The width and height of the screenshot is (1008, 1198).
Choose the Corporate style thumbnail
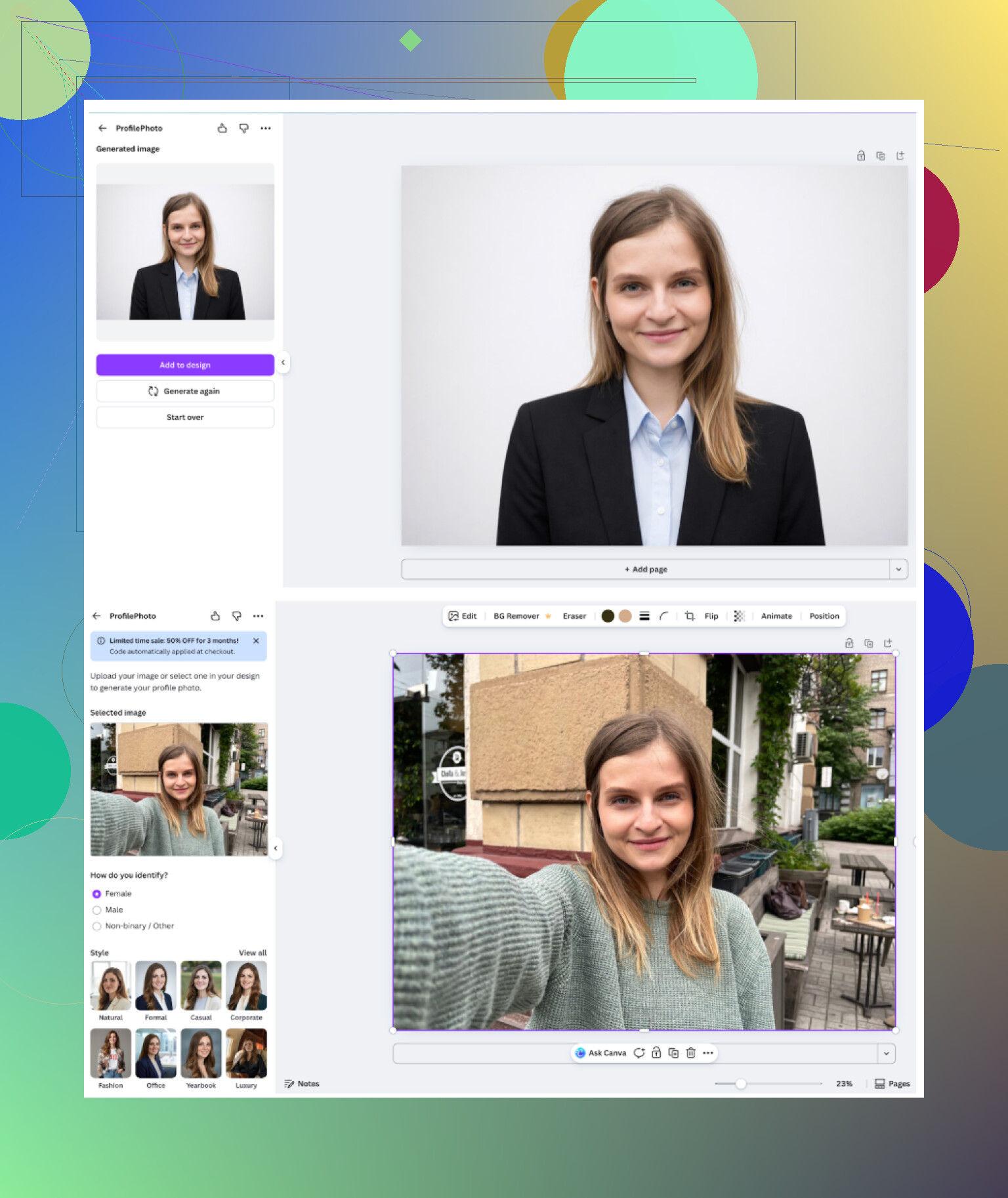coord(246,986)
